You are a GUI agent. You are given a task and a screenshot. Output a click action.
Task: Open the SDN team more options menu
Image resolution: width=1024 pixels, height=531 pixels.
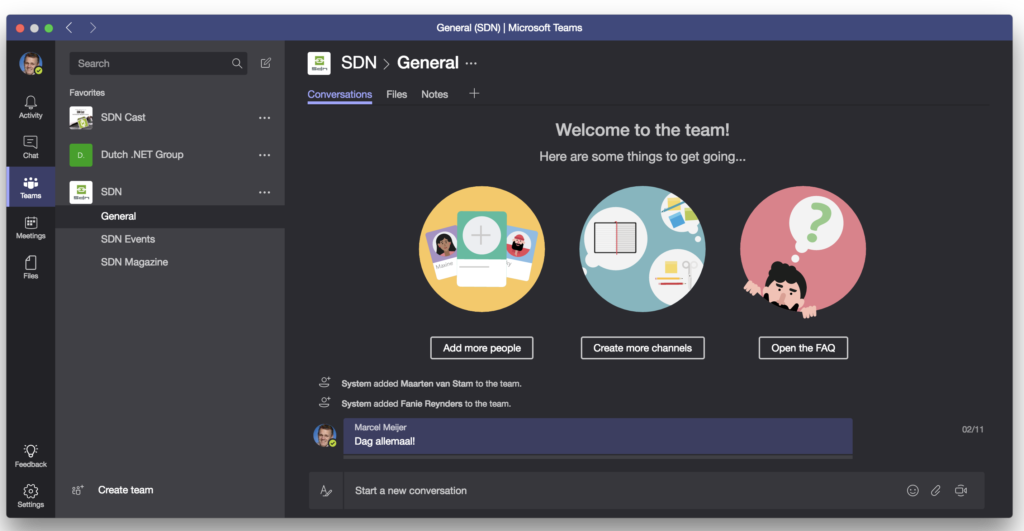(x=264, y=192)
